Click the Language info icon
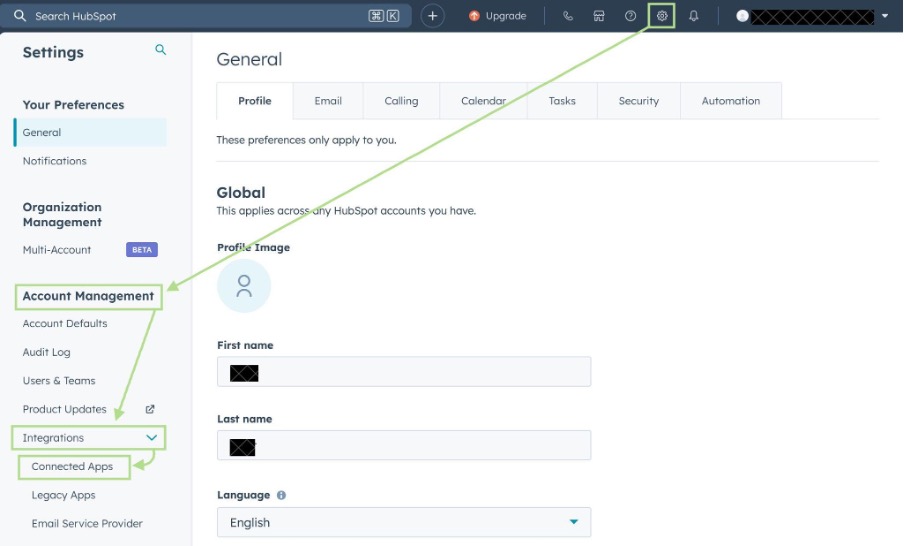 click(x=281, y=495)
